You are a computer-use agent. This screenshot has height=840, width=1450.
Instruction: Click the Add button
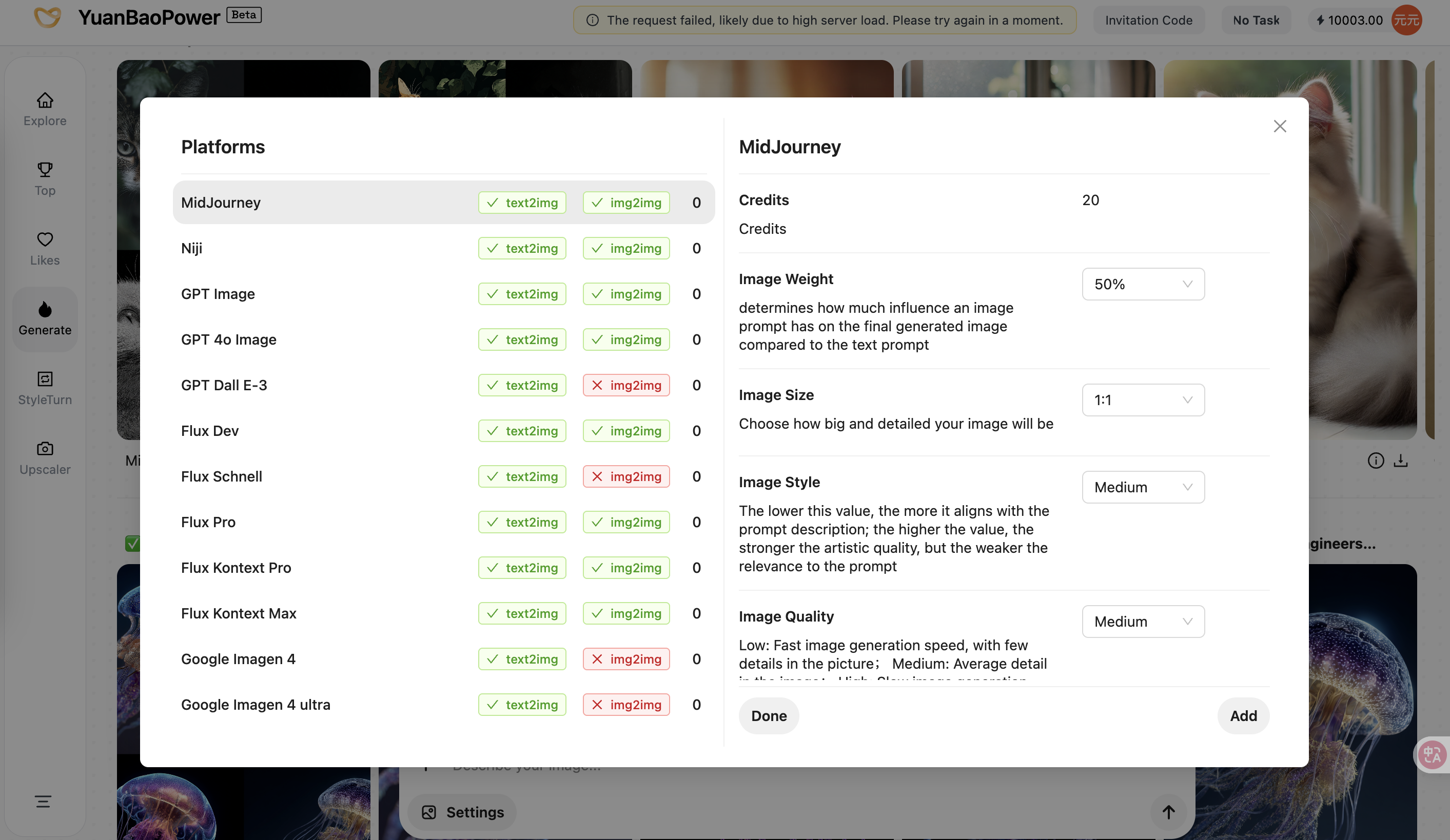coord(1243,716)
